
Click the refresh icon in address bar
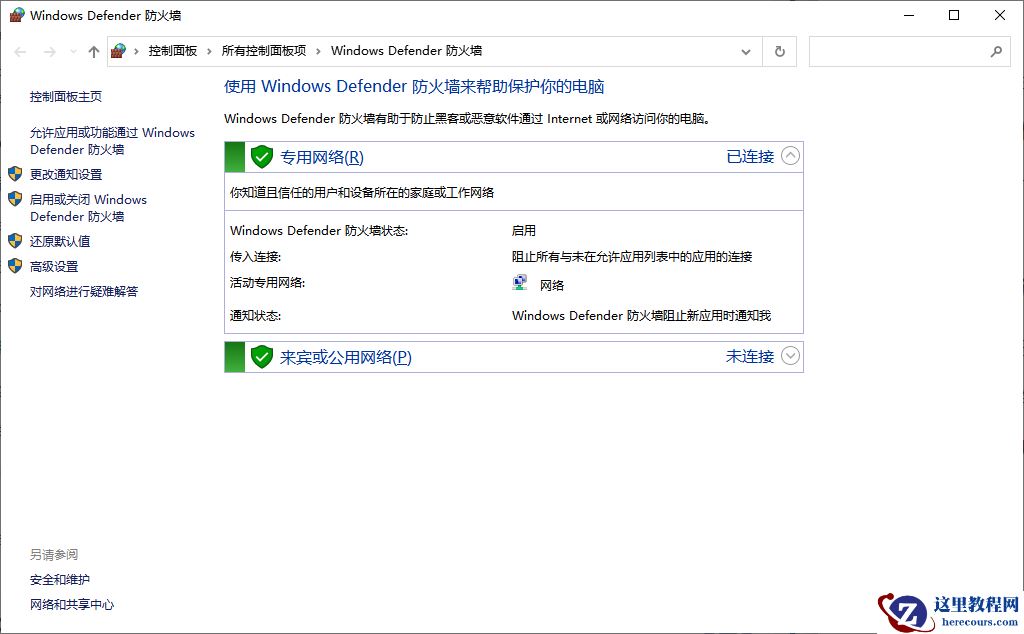click(x=779, y=51)
